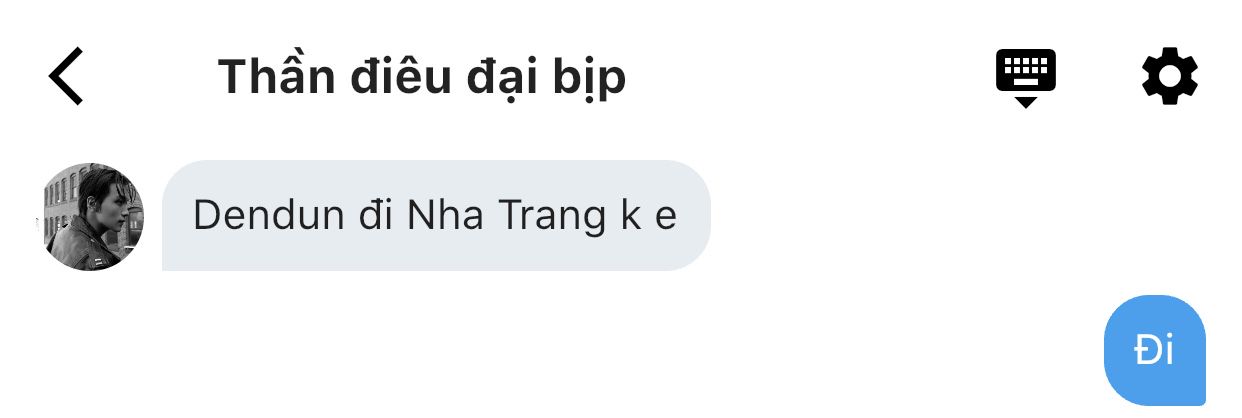The height and width of the screenshot is (418, 1242).
Task: Tap the back chevron in the header
Action: pyautogui.click(x=66, y=76)
